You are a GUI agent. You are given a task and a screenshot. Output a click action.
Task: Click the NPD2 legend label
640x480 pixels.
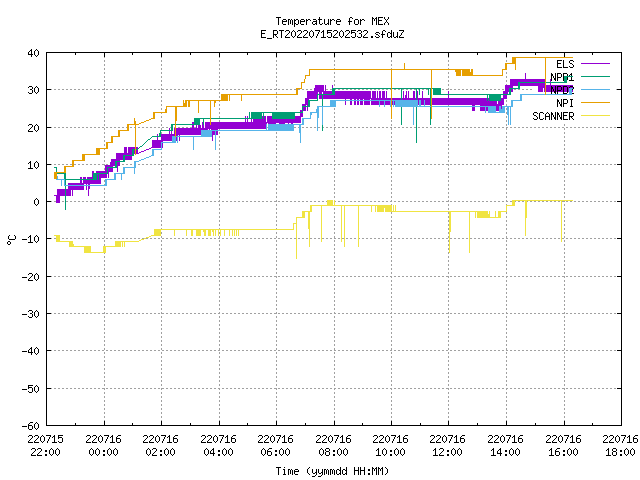coord(562,90)
